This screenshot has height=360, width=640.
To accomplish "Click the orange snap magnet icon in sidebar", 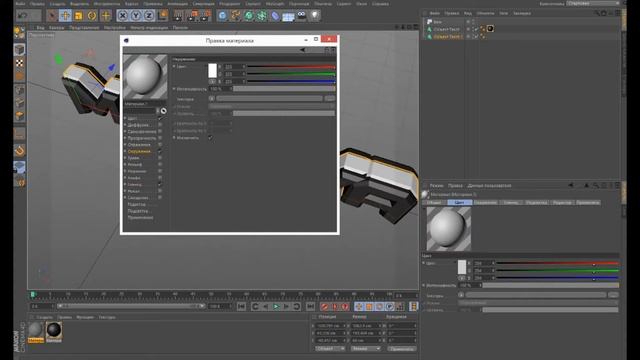I will (x=20, y=151).
